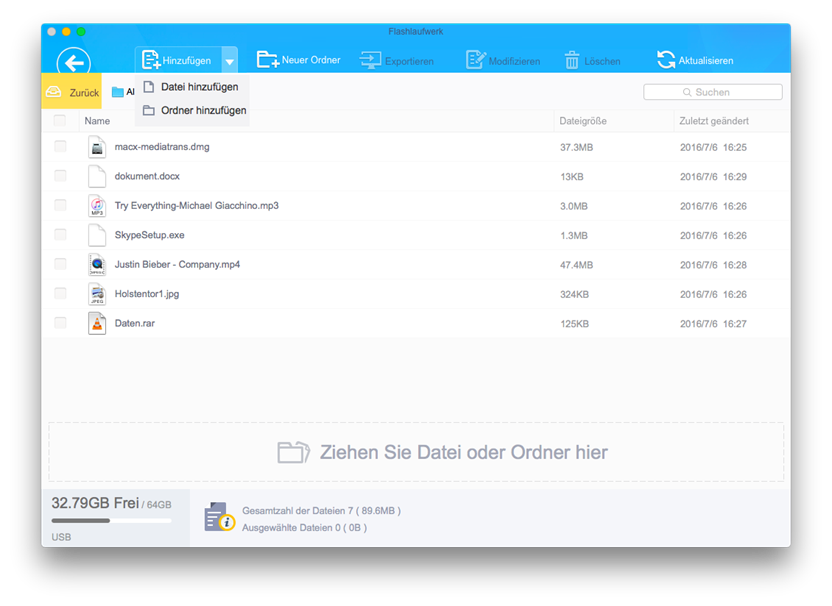Click the Exportieren icon
This screenshot has height=606, width=832.
point(370,60)
